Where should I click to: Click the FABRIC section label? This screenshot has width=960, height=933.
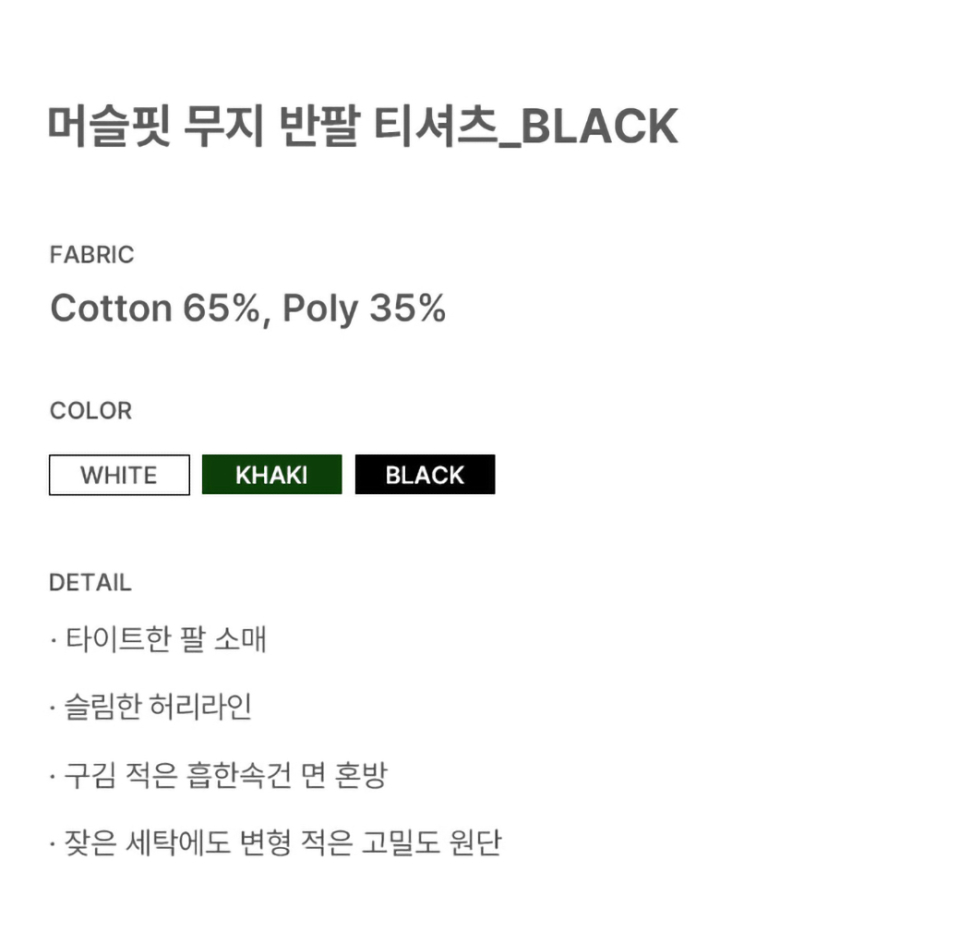coord(91,255)
